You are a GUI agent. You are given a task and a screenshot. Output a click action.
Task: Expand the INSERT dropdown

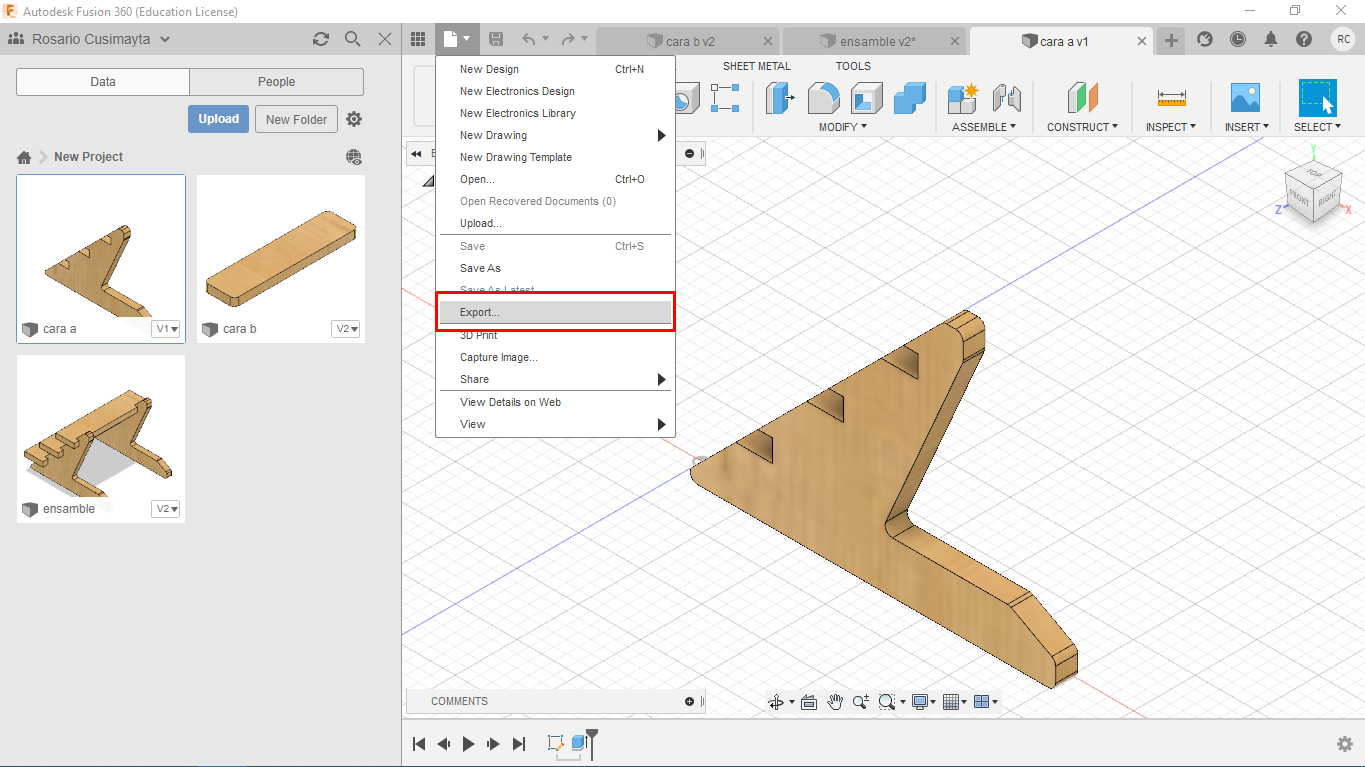click(1247, 127)
